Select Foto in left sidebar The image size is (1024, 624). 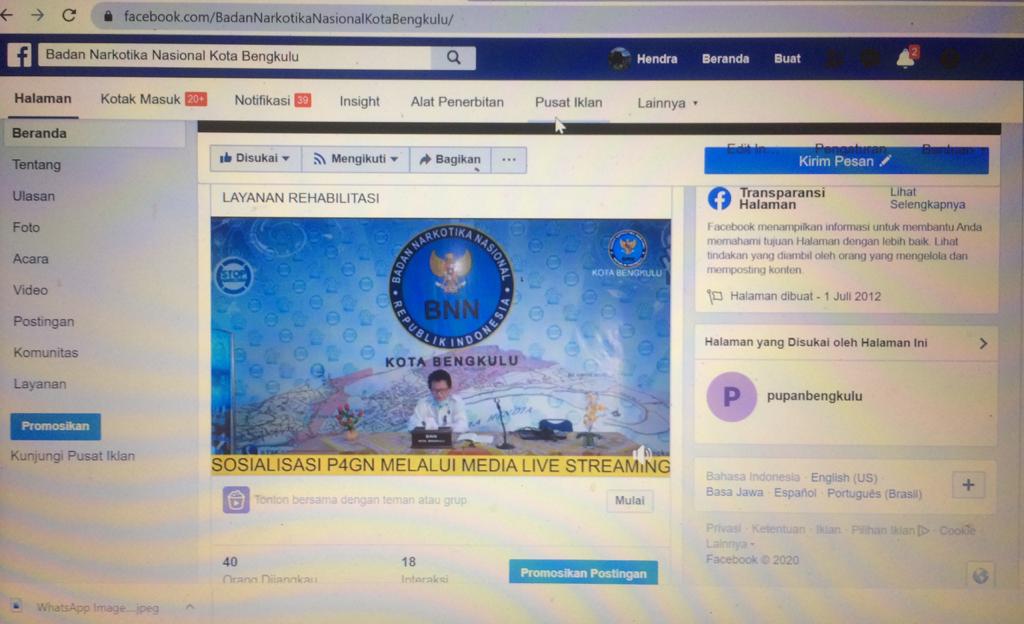pos(26,227)
